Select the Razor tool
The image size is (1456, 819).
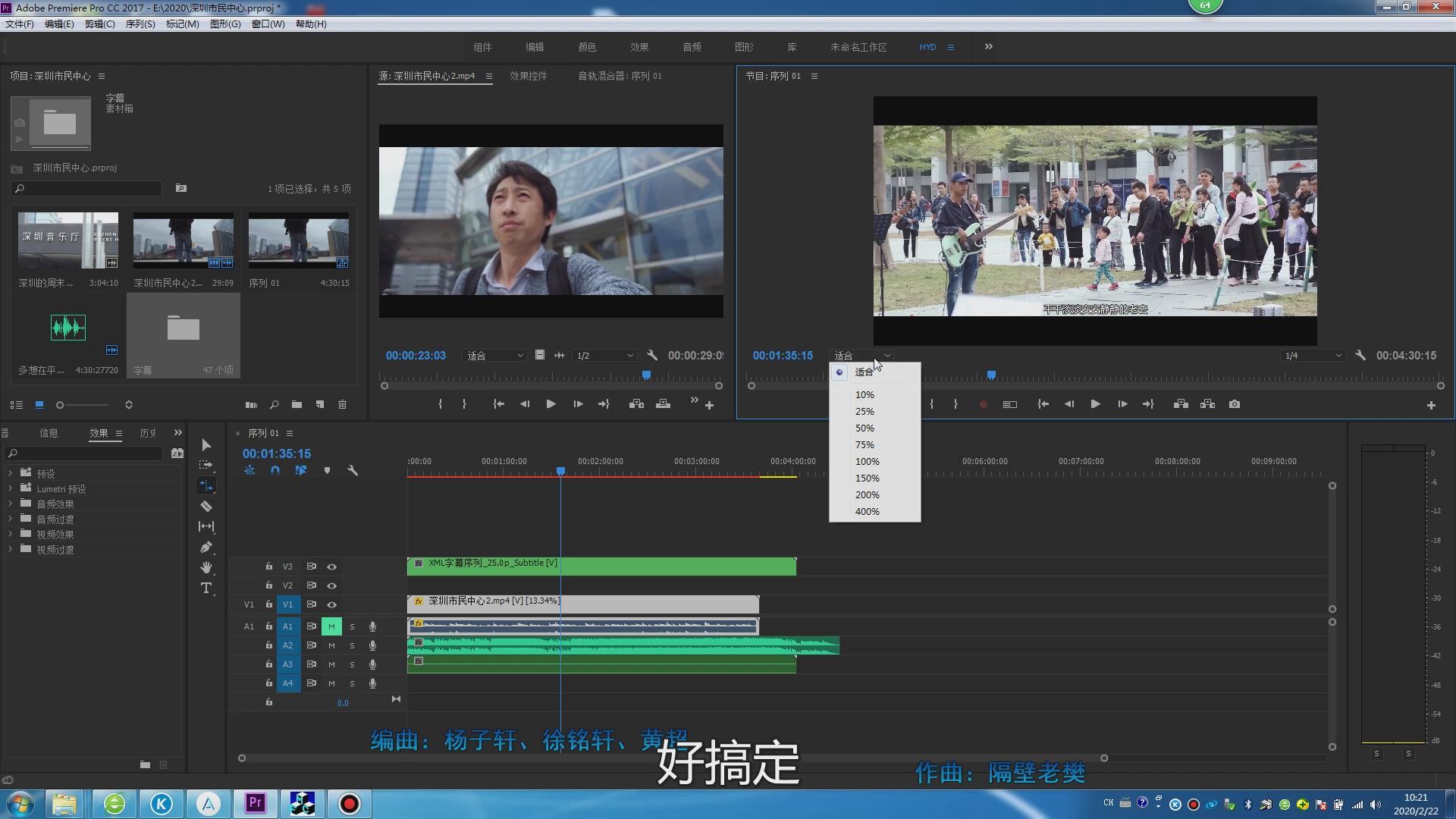point(206,506)
